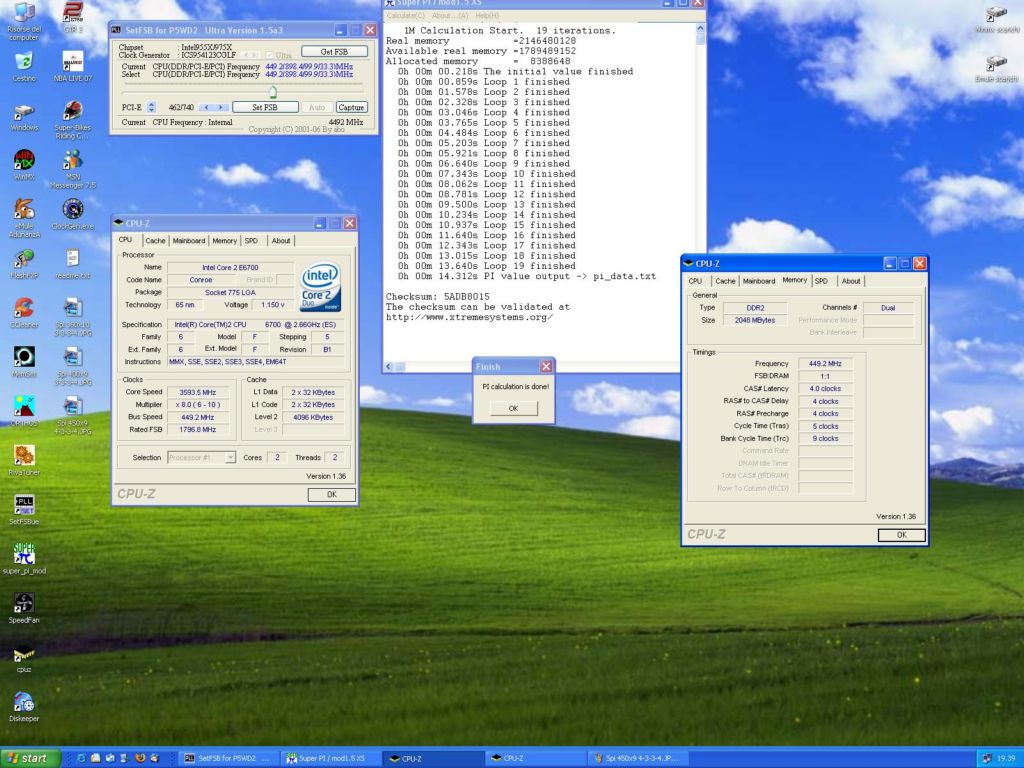Open the Spi 450x9 4-3-3-4 JPG file icon
Viewport: 1024px width, 768px height.
72,415
